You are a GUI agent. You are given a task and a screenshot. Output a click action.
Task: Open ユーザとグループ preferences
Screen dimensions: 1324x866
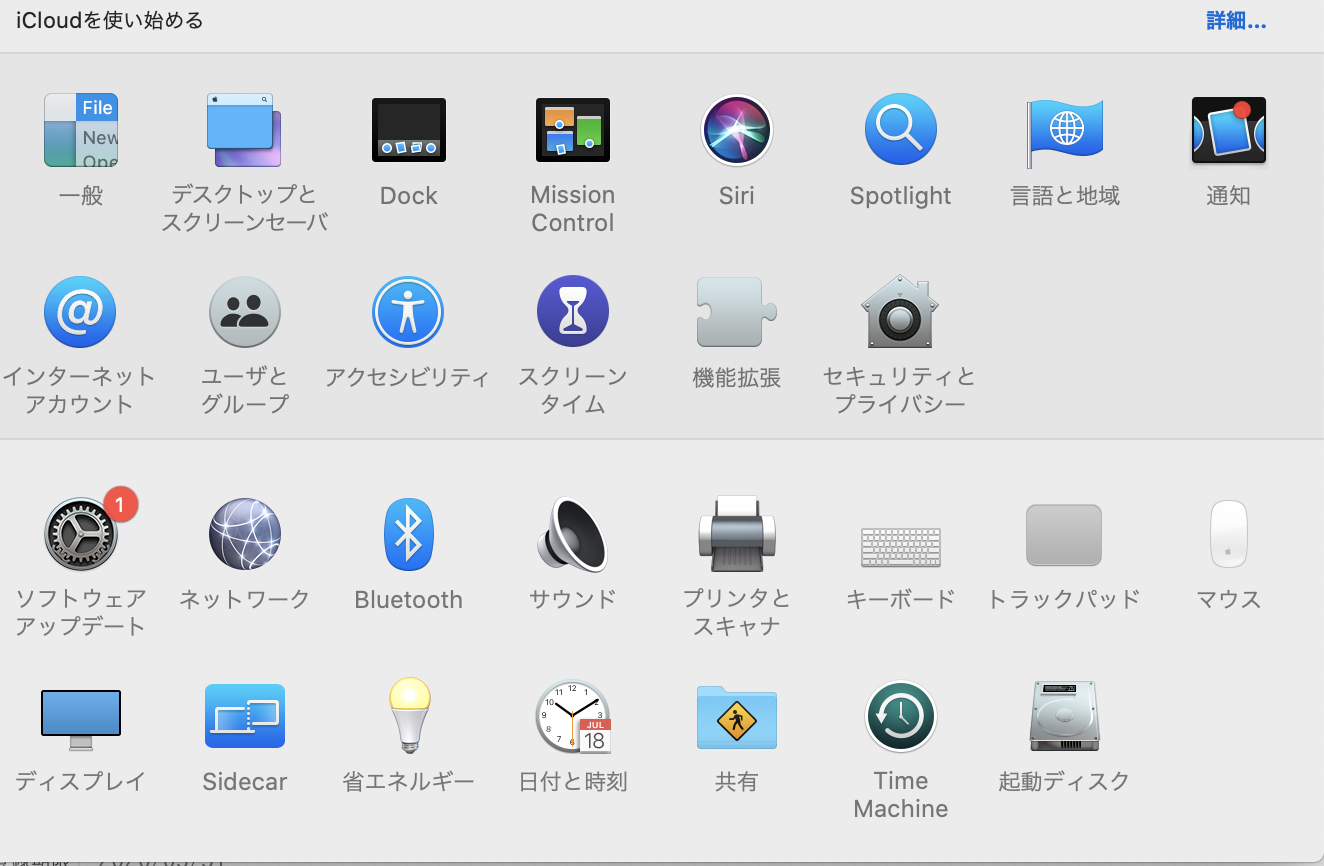(245, 312)
